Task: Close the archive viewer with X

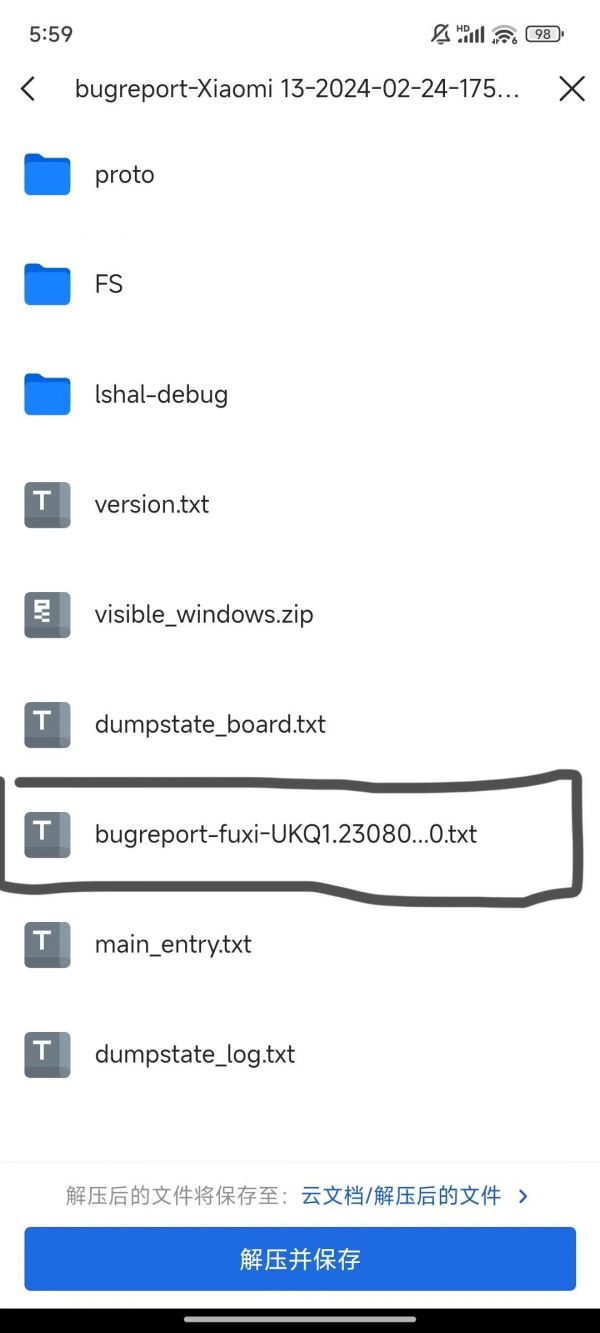Action: tap(572, 89)
